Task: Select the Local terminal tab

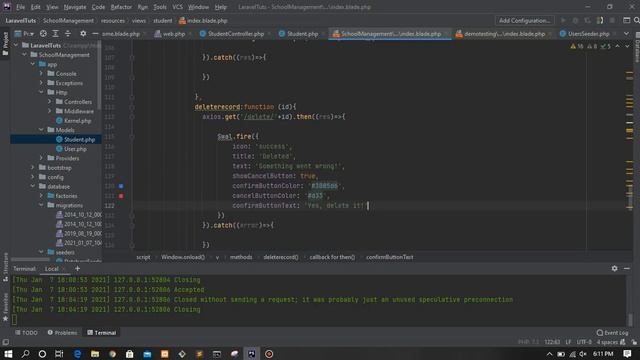Action: click(x=51, y=269)
